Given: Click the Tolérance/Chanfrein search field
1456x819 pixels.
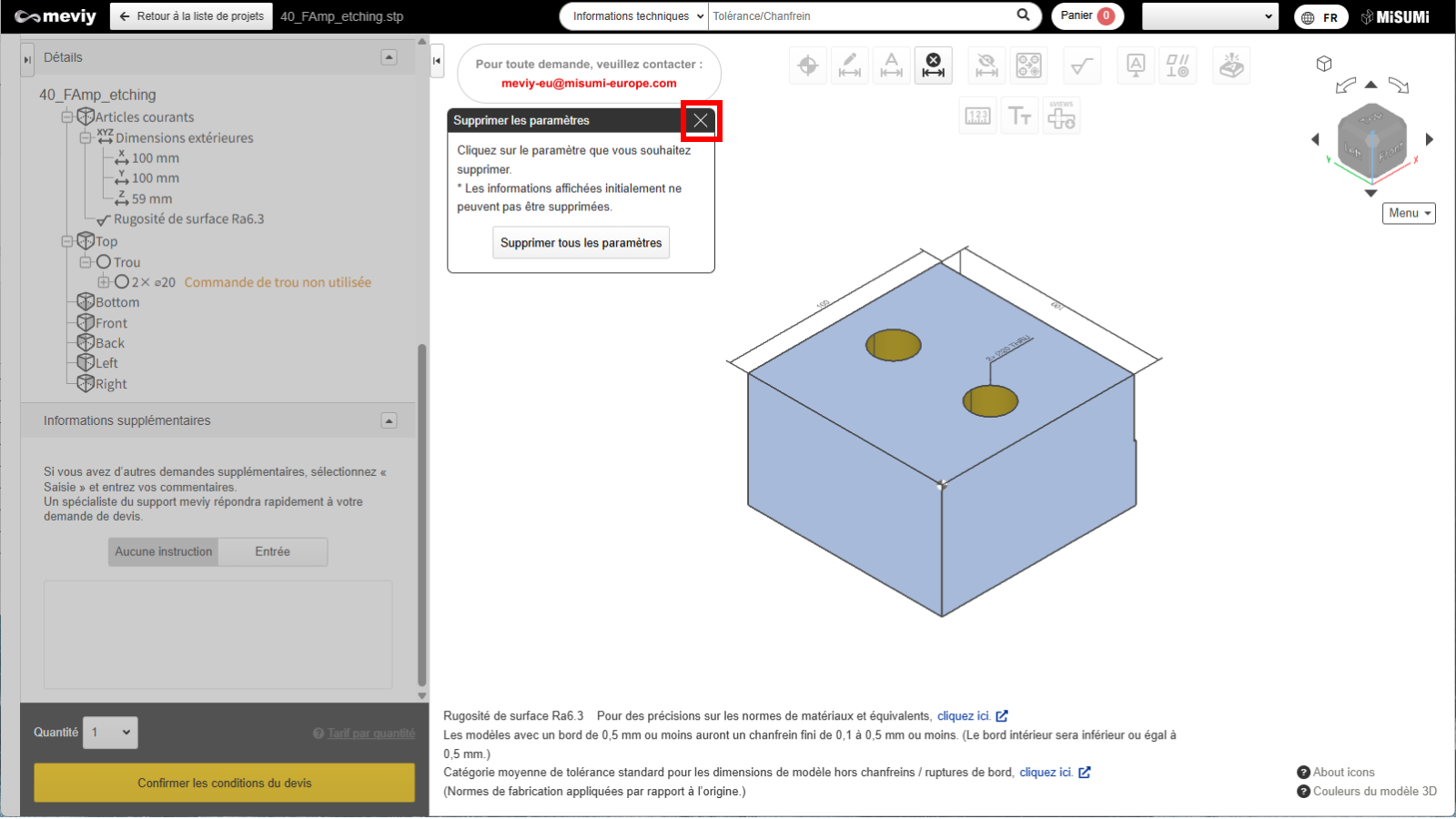Looking at the screenshot, I should [x=860, y=16].
